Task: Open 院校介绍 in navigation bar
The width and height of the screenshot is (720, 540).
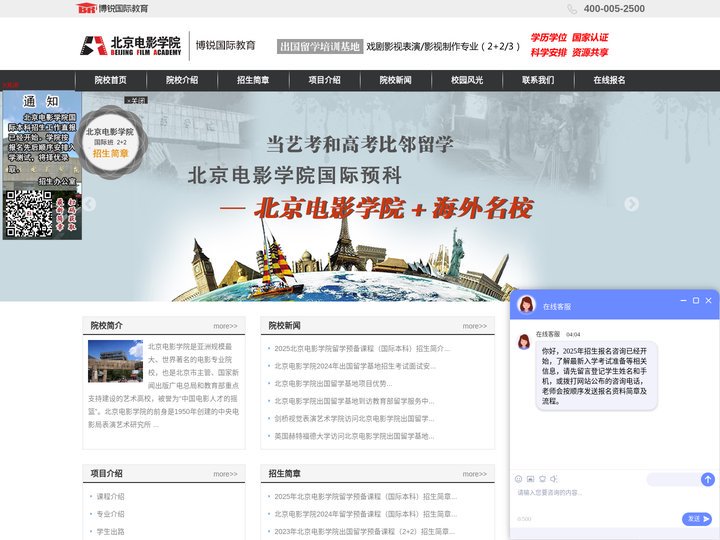Action: [182, 80]
